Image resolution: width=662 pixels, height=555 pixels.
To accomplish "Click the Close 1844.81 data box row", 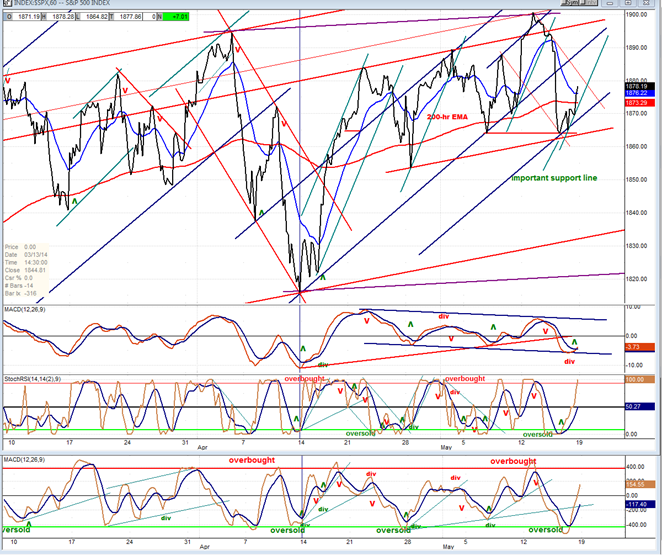I will point(26,270).
